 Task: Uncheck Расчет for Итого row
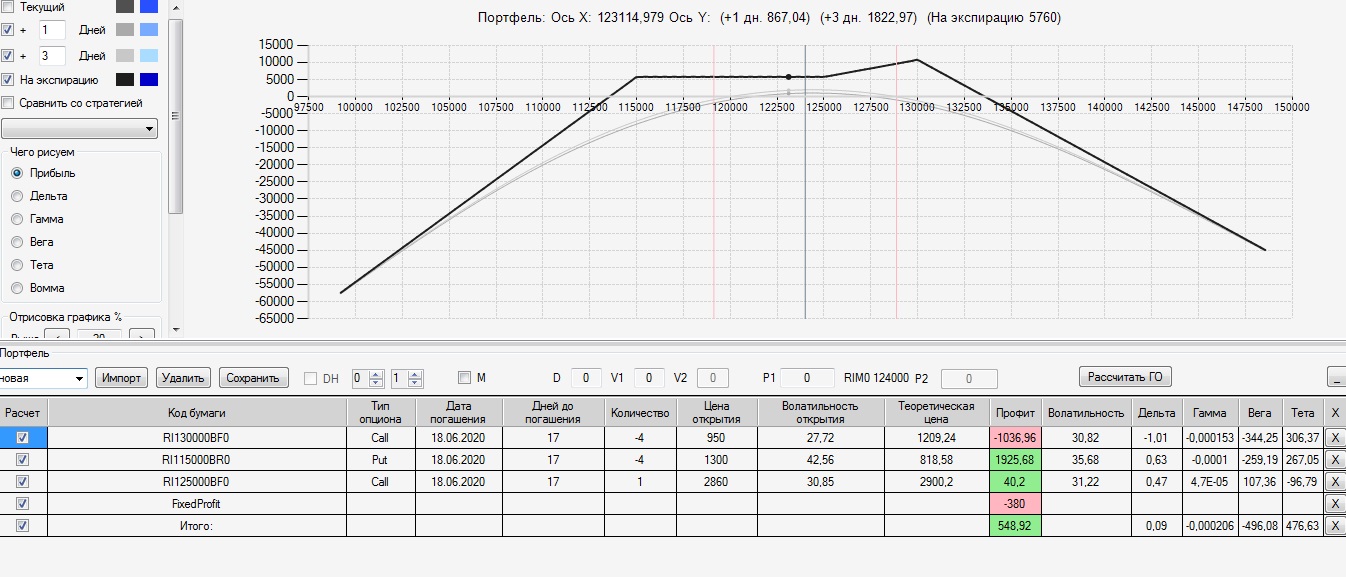(23, 525)
